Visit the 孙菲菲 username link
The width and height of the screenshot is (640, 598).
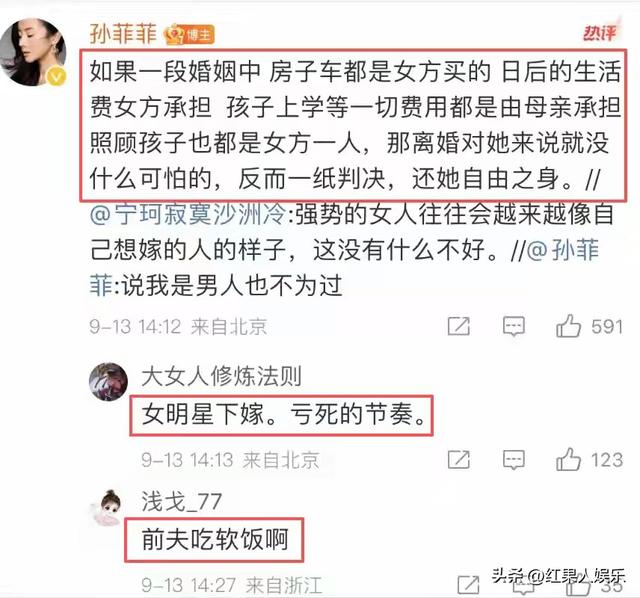123,33
